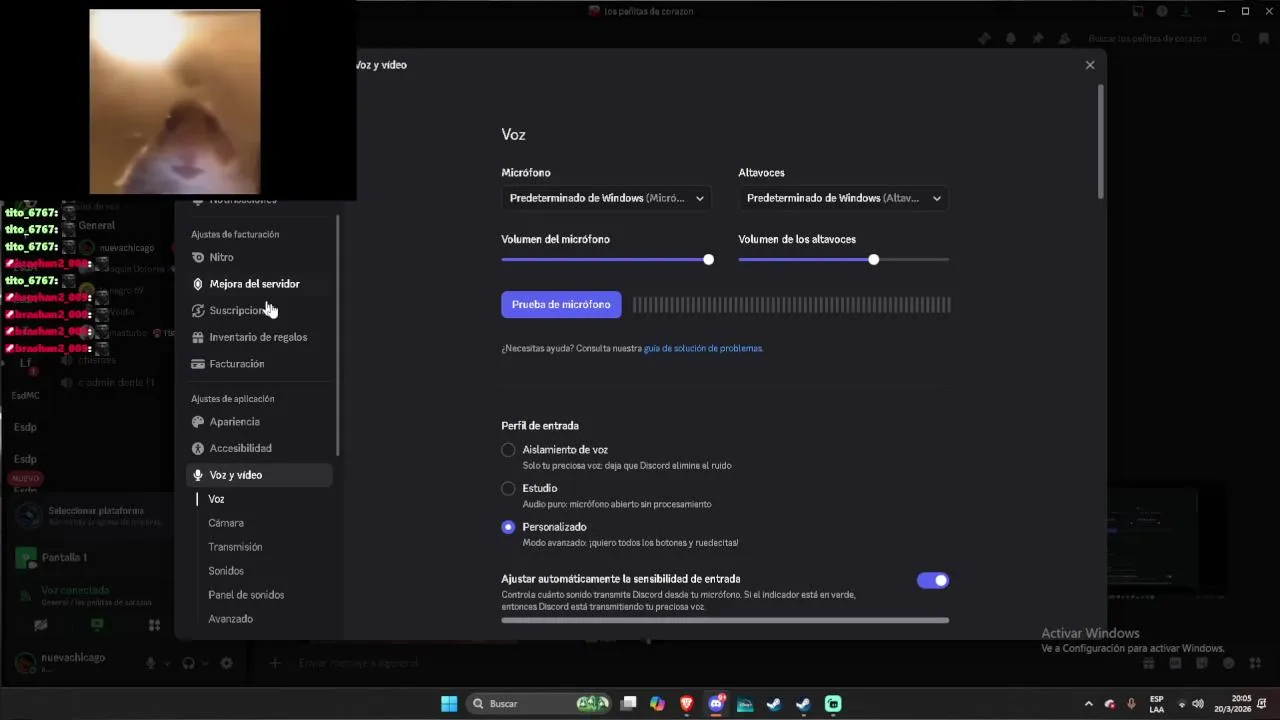Open Disney+ from the taskbar
Image resolution: width=1280 pixels, height=720 pixels.
point(745,704)
